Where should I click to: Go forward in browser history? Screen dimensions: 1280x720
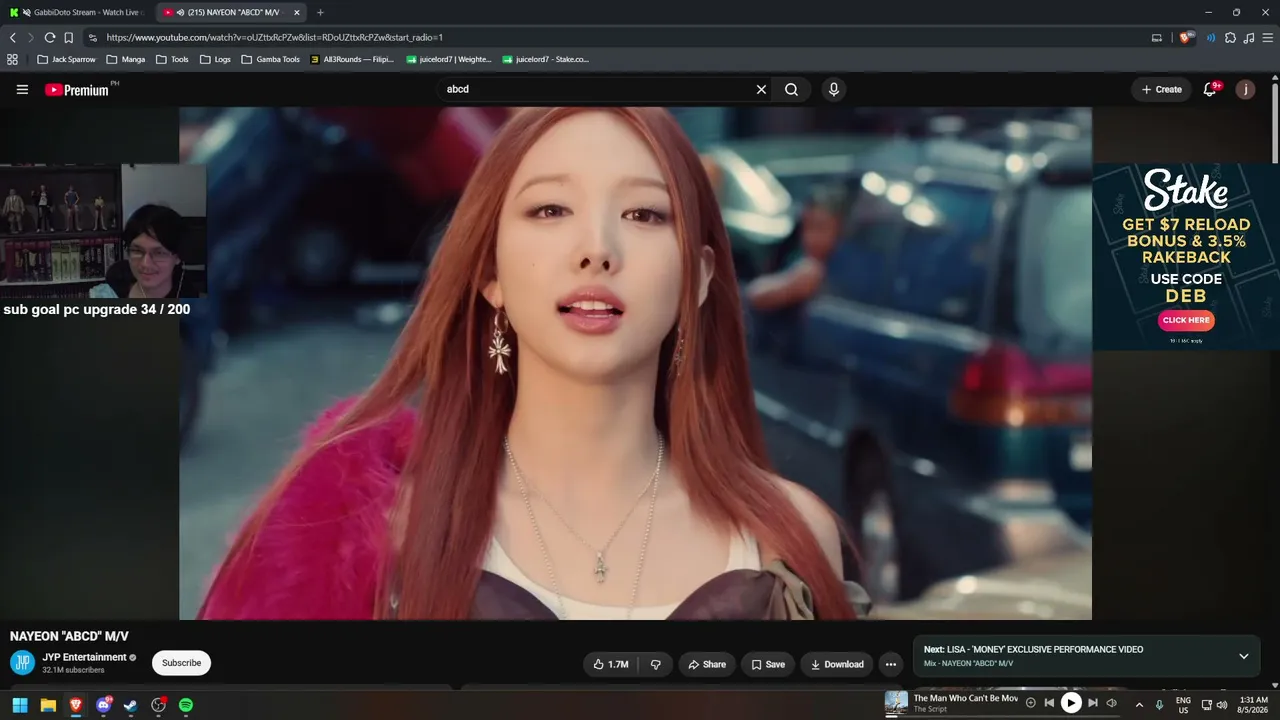tap(31, 37)
